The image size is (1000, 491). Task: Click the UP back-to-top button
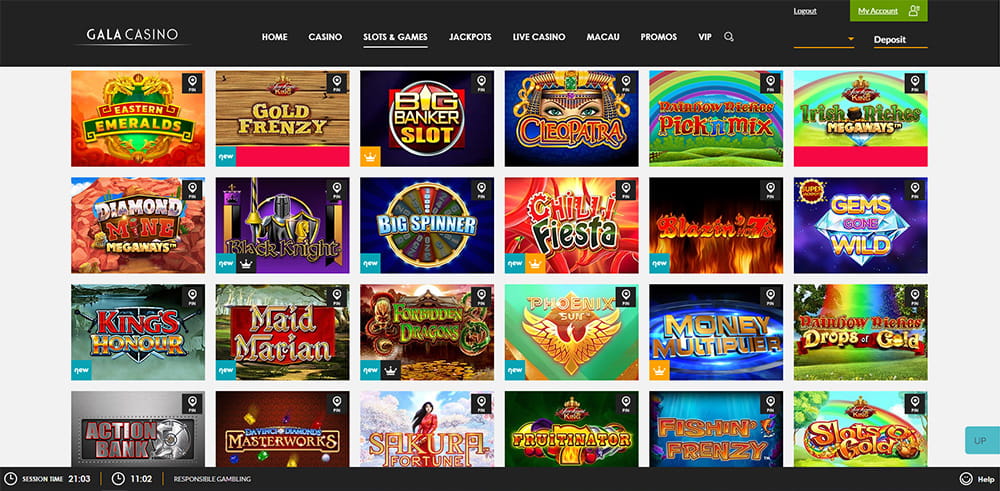pos(980,440)
